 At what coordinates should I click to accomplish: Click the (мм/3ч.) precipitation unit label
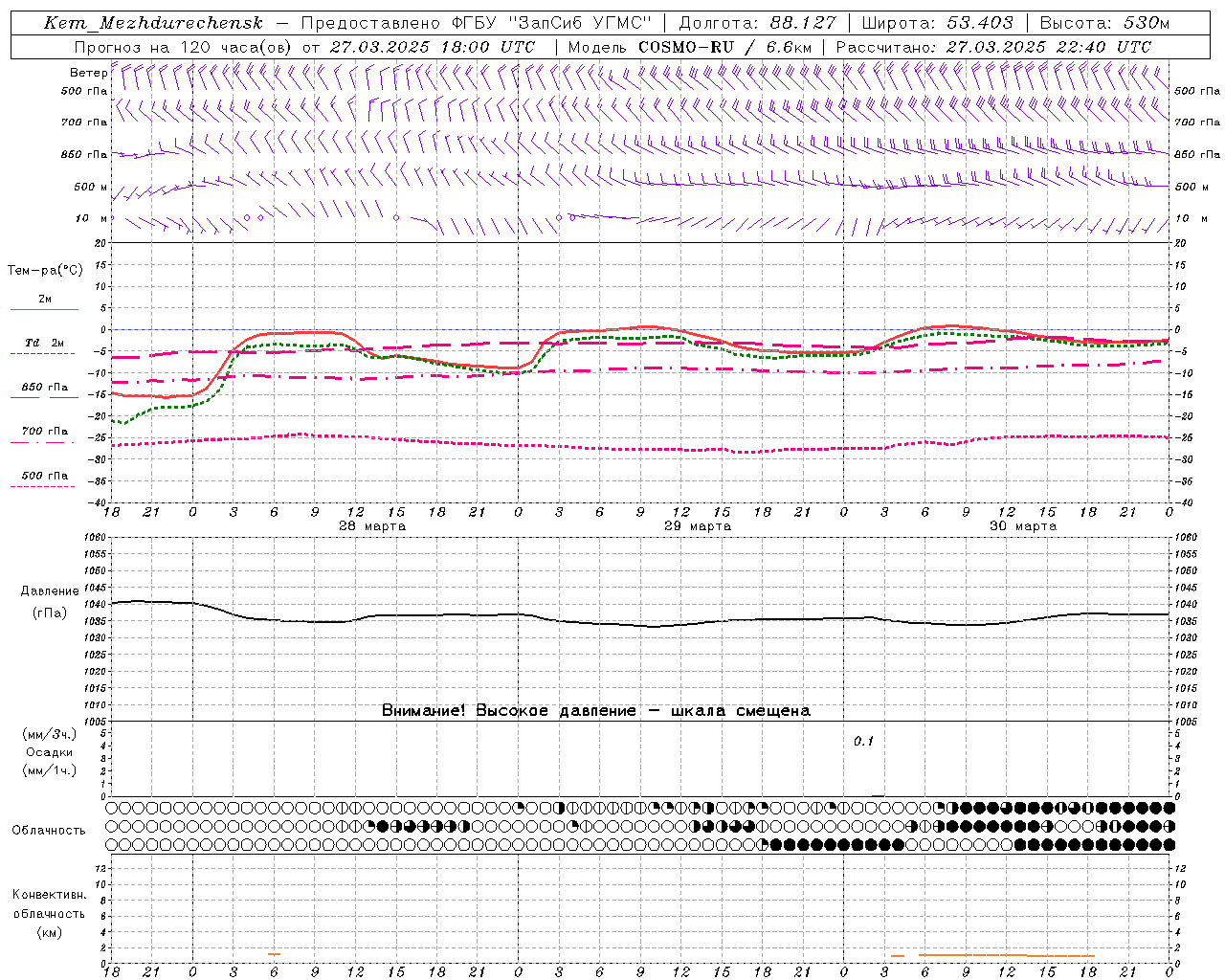pyautogui.click(x=50, y=735)
